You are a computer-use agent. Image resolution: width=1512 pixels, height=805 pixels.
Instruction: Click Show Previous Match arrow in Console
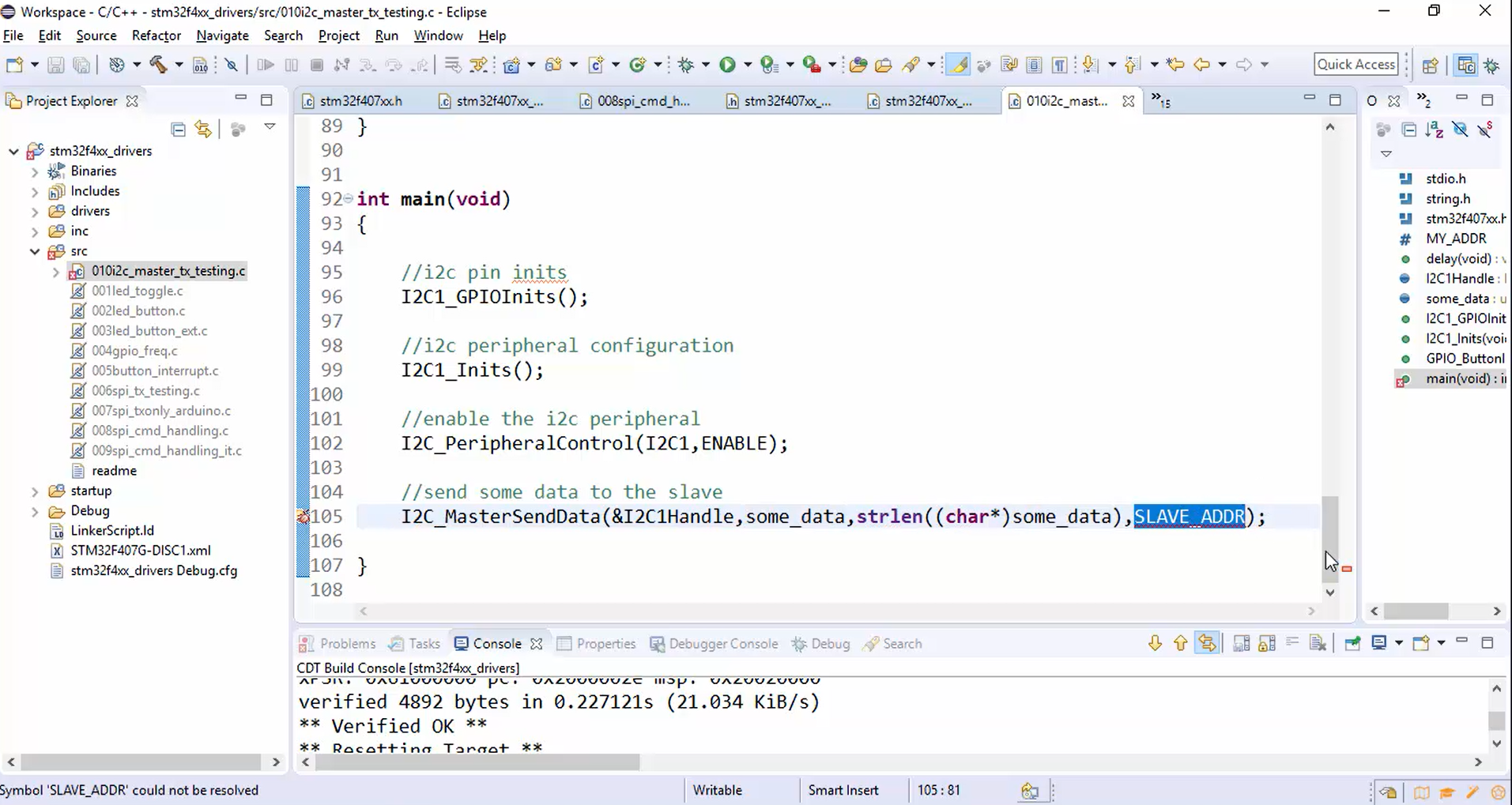(1180, 643)
